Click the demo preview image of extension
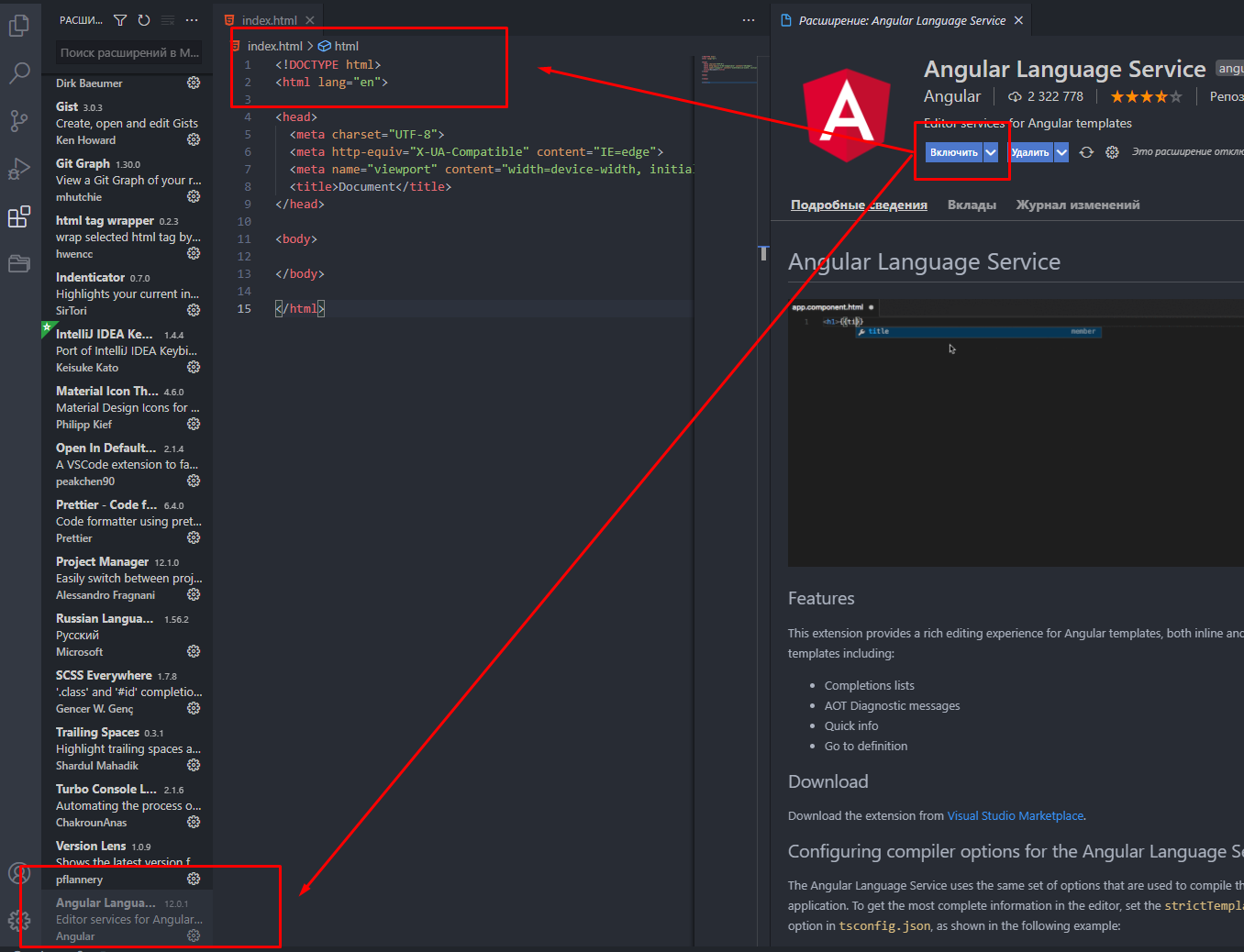1244x952 pixels. tap(1016, 433)
